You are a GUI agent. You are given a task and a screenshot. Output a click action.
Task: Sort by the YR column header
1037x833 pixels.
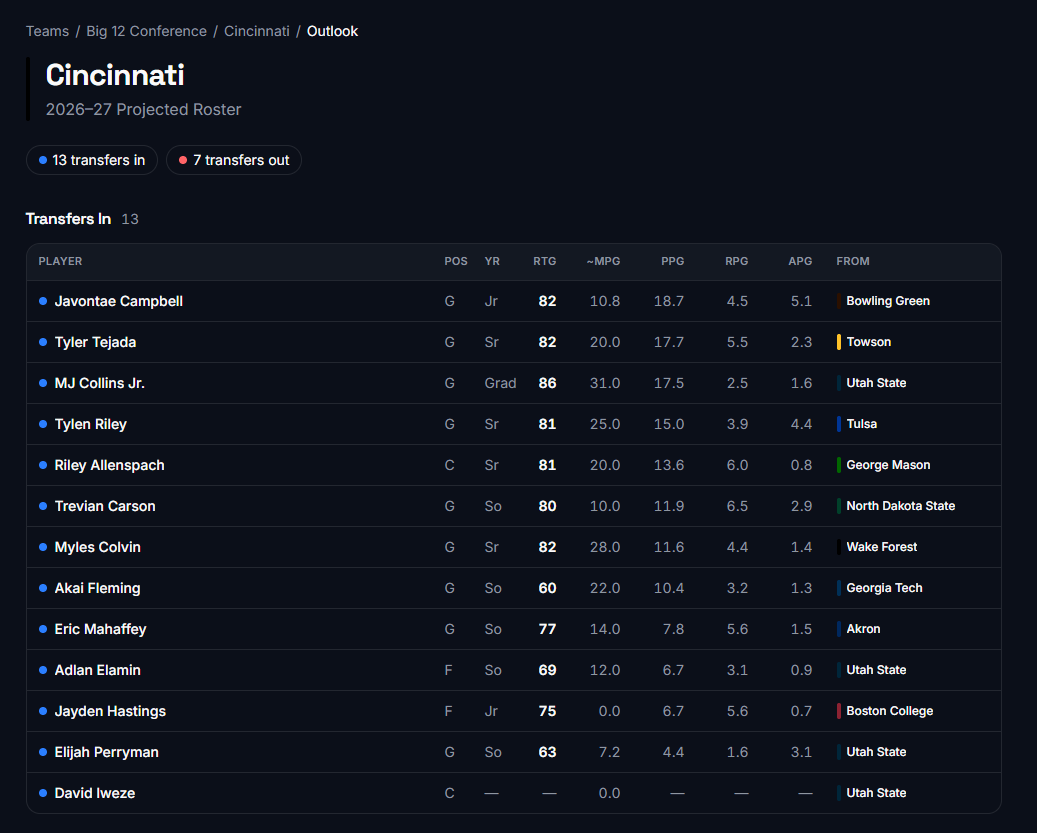pos(492,261)
